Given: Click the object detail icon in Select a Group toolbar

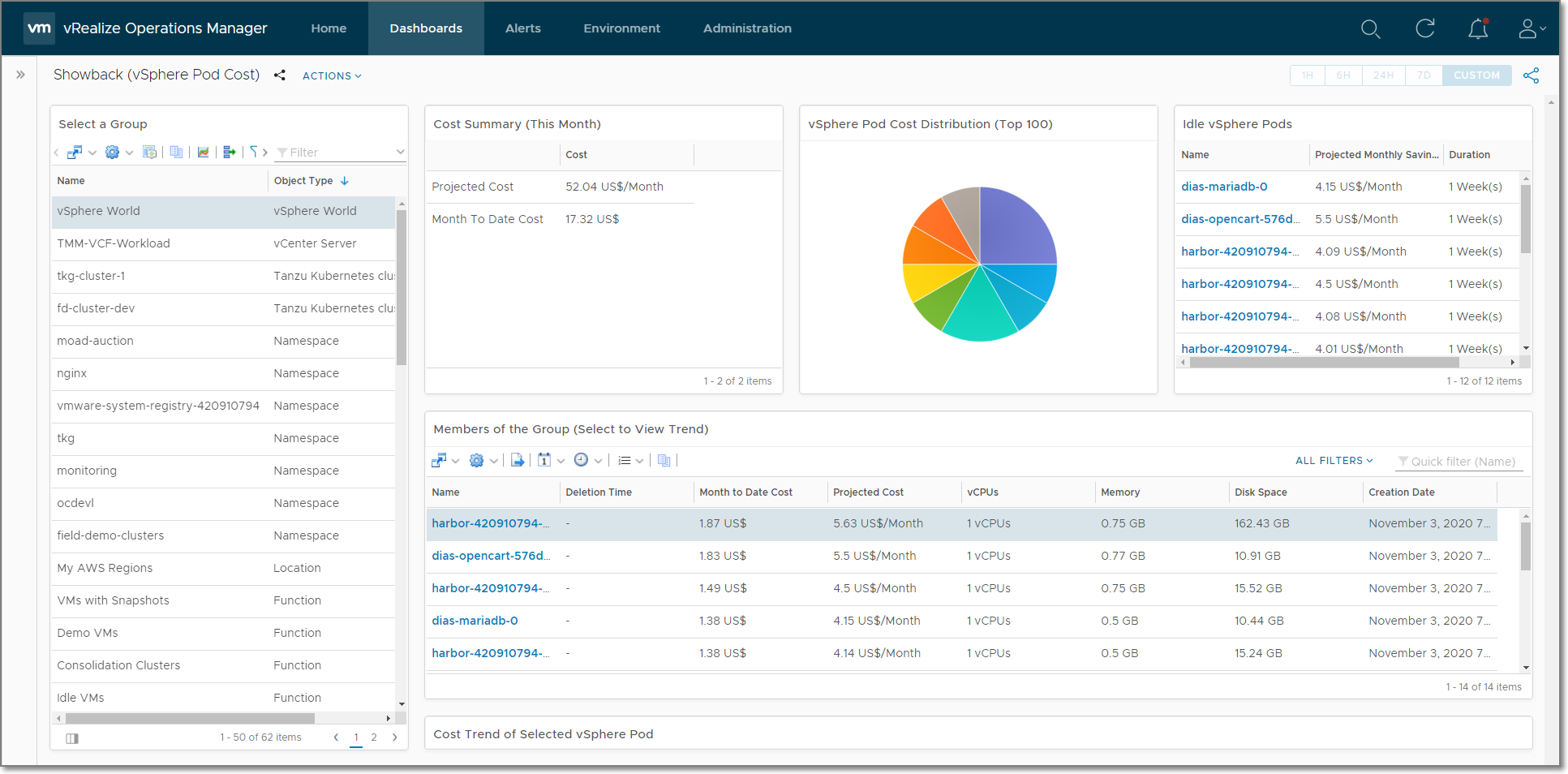Looking at the screenshot, I should point(149,152).
